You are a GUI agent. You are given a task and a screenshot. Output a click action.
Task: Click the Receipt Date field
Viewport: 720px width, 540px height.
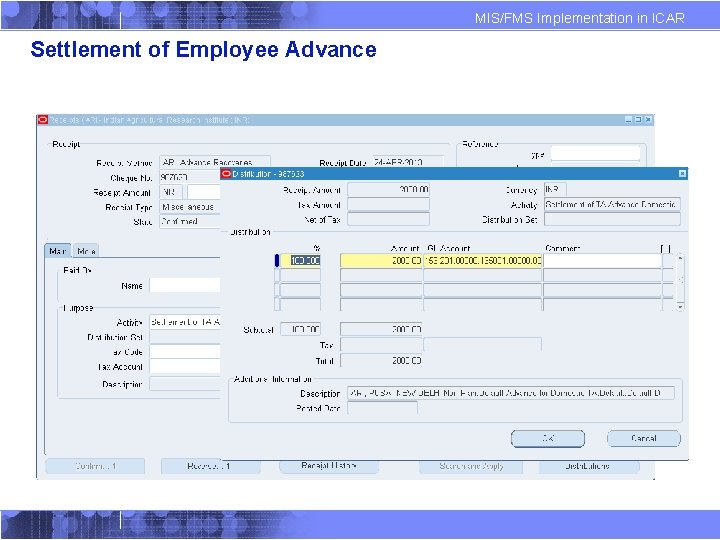(408, 163)
